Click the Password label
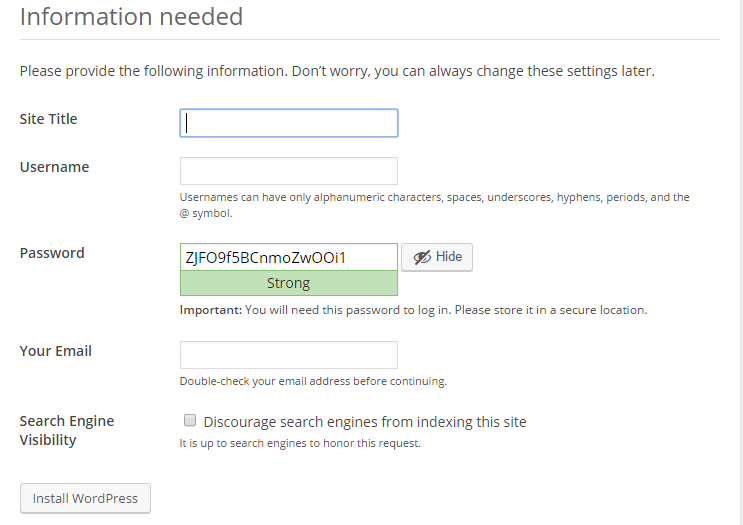 pyautogui.click(x=52, y=253)
